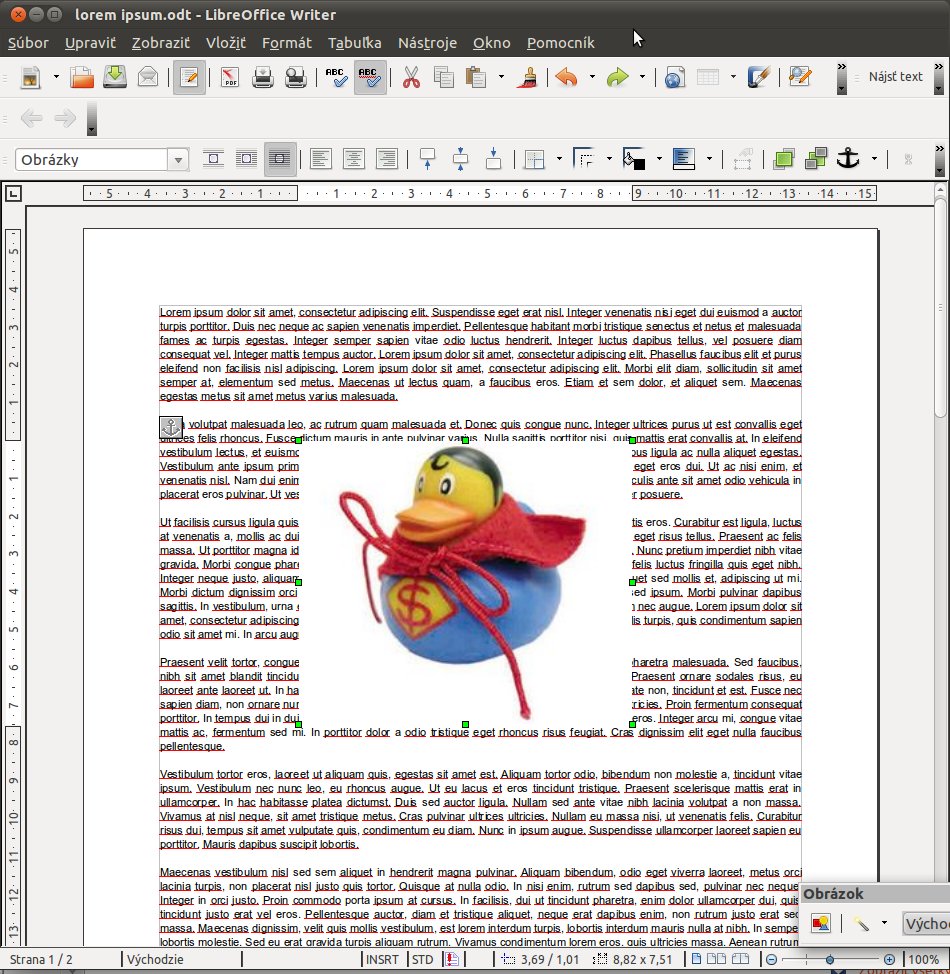Toggle wrap through for the image
Viewport: 950px width, 974px height.
280,159
